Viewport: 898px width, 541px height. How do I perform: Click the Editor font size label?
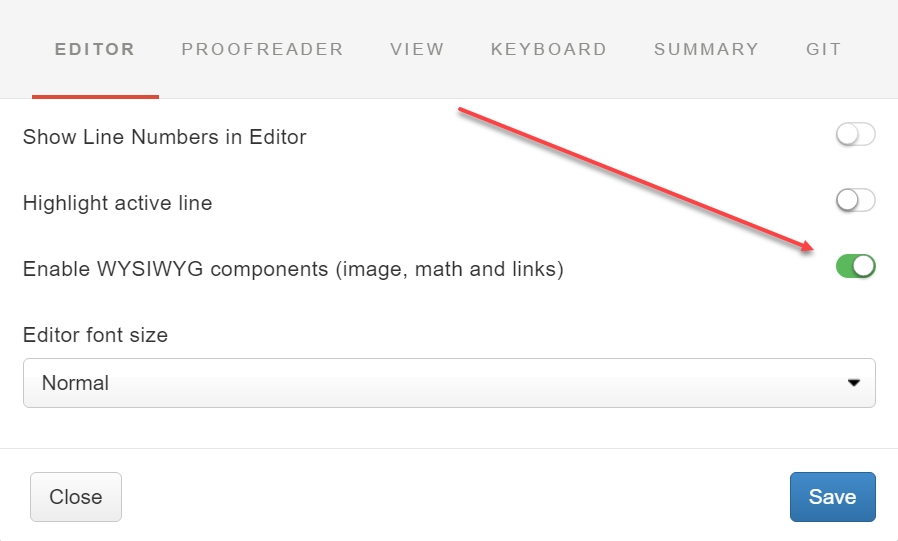[95, 336]
